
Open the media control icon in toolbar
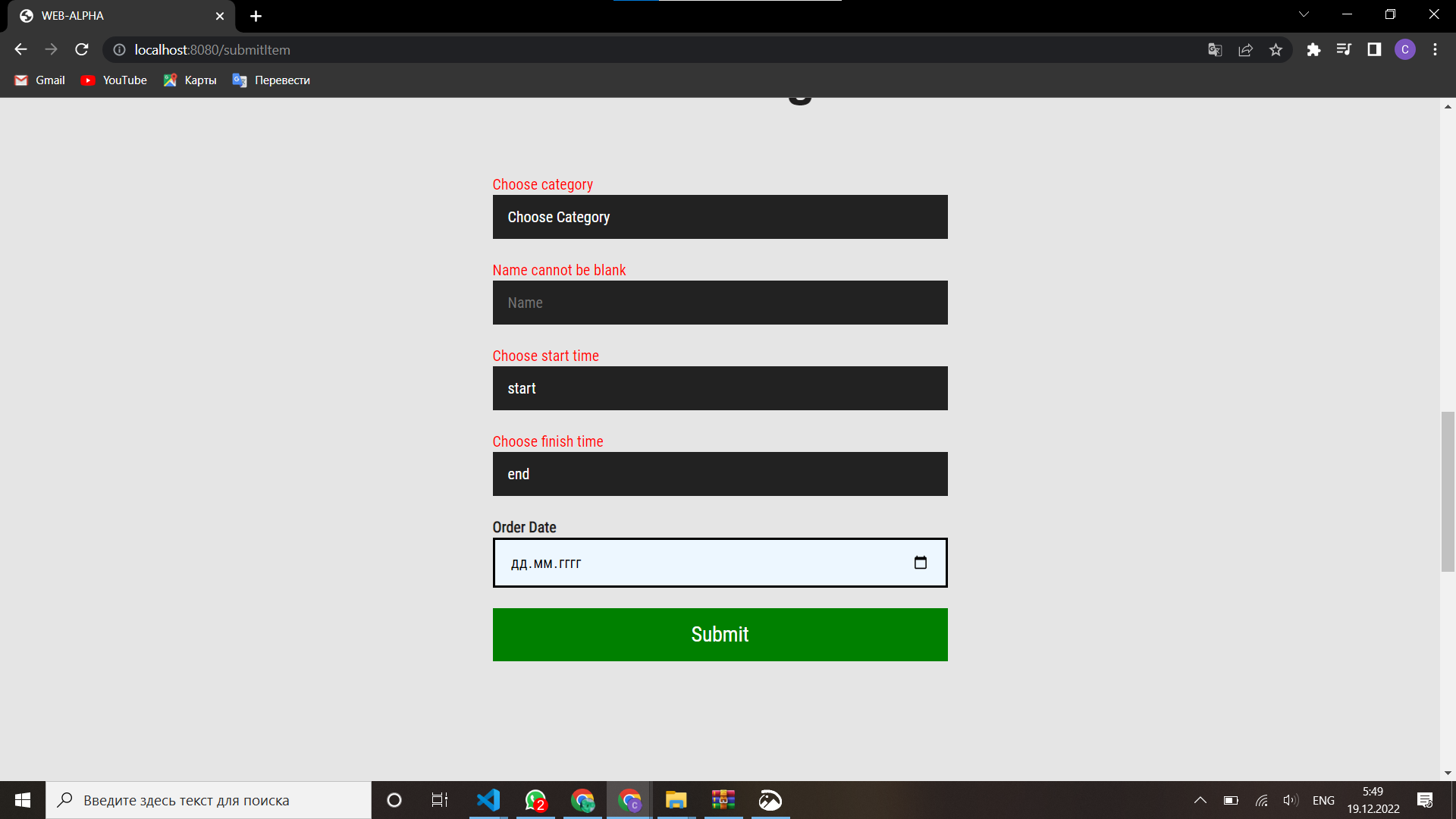[x=1344, y=50]
